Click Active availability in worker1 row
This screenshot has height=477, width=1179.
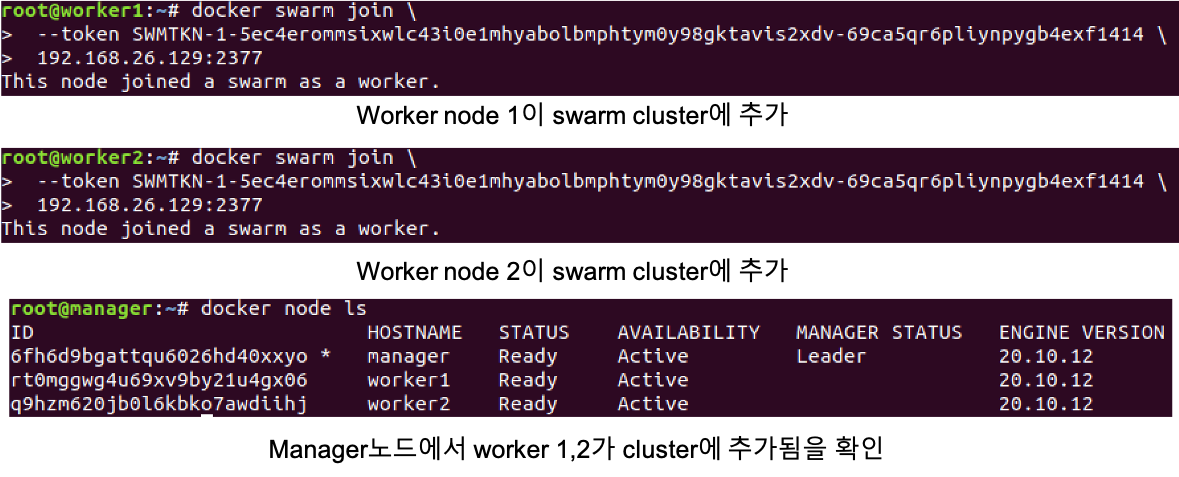pyautogui.click(x=653, y=380)
